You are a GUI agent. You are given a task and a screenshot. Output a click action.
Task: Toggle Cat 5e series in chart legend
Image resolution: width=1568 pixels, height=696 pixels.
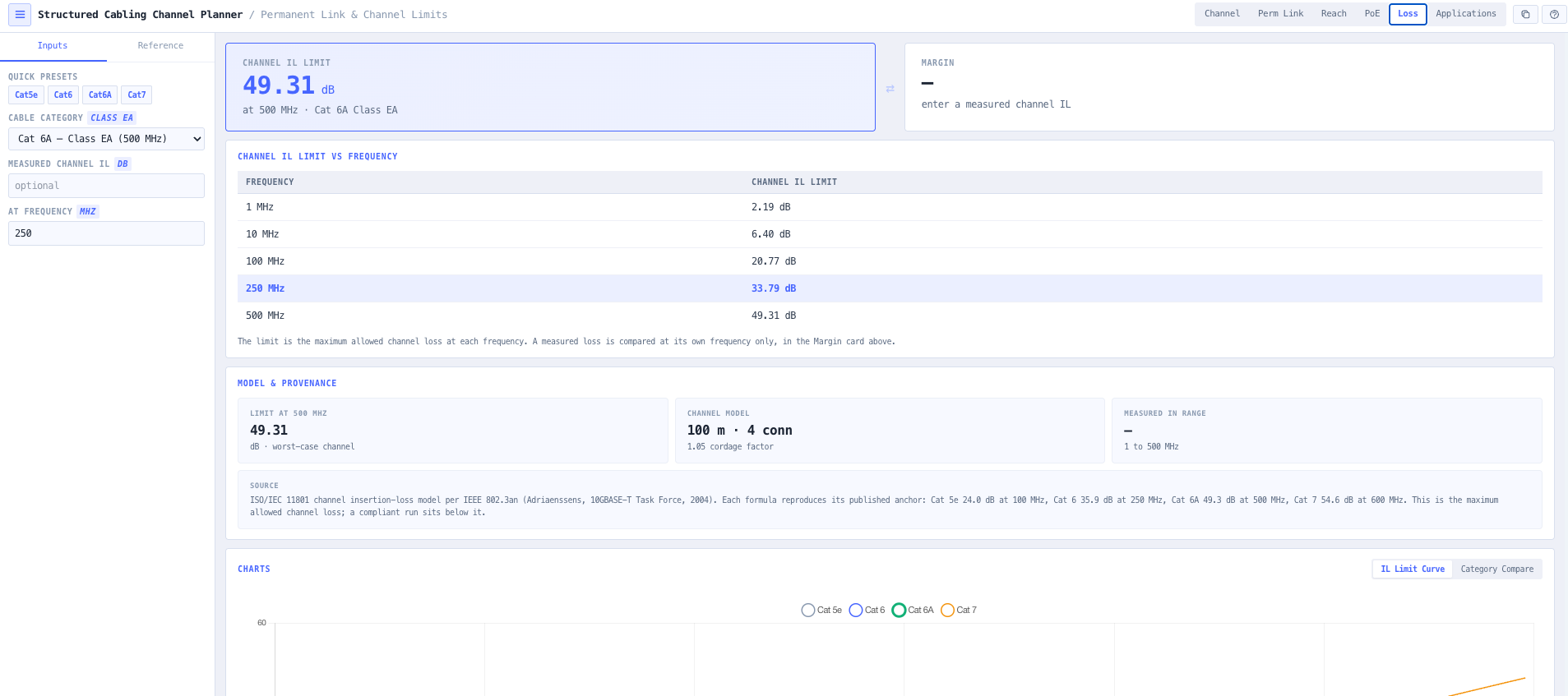pos(821,610)
